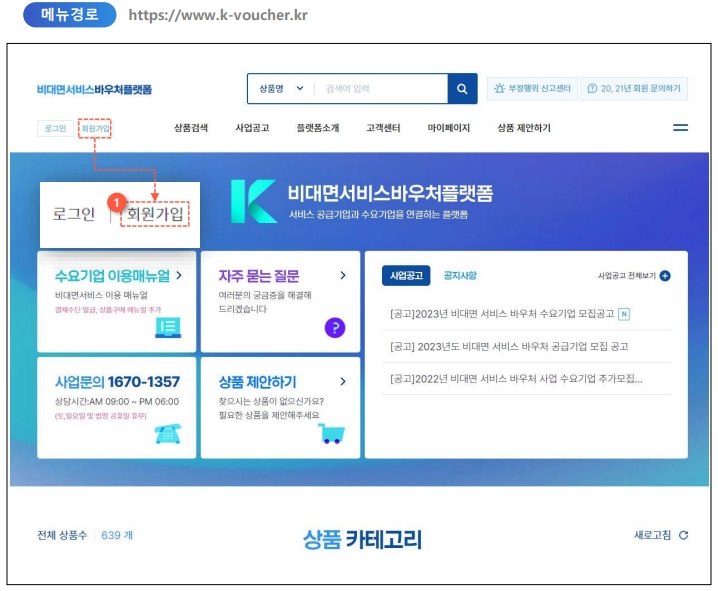Select the 사업공고 tab
Viewport: 718px width, 591px height.
click(406, 276)
